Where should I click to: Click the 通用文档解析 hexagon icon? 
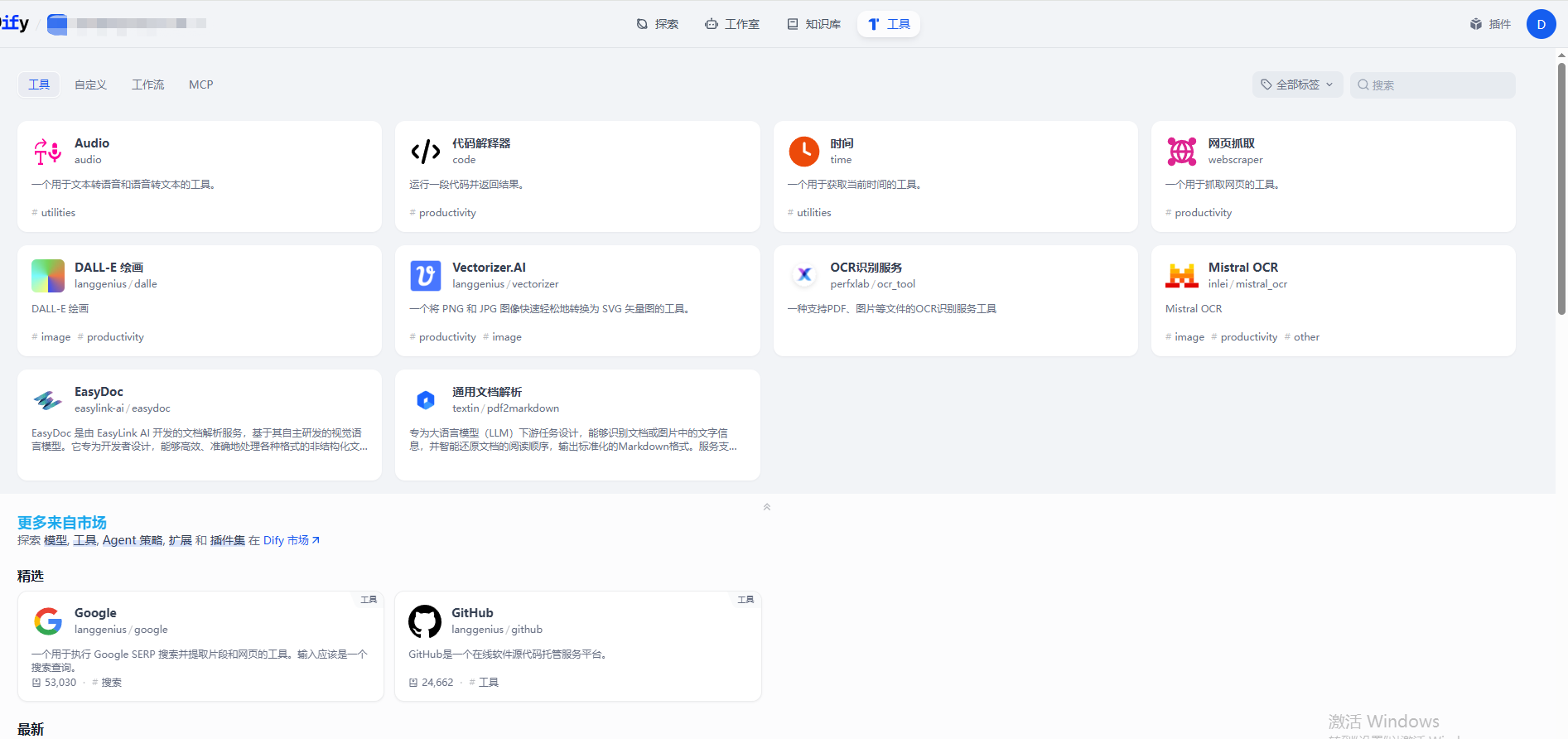pyautogui.click(x=426, y=400)
